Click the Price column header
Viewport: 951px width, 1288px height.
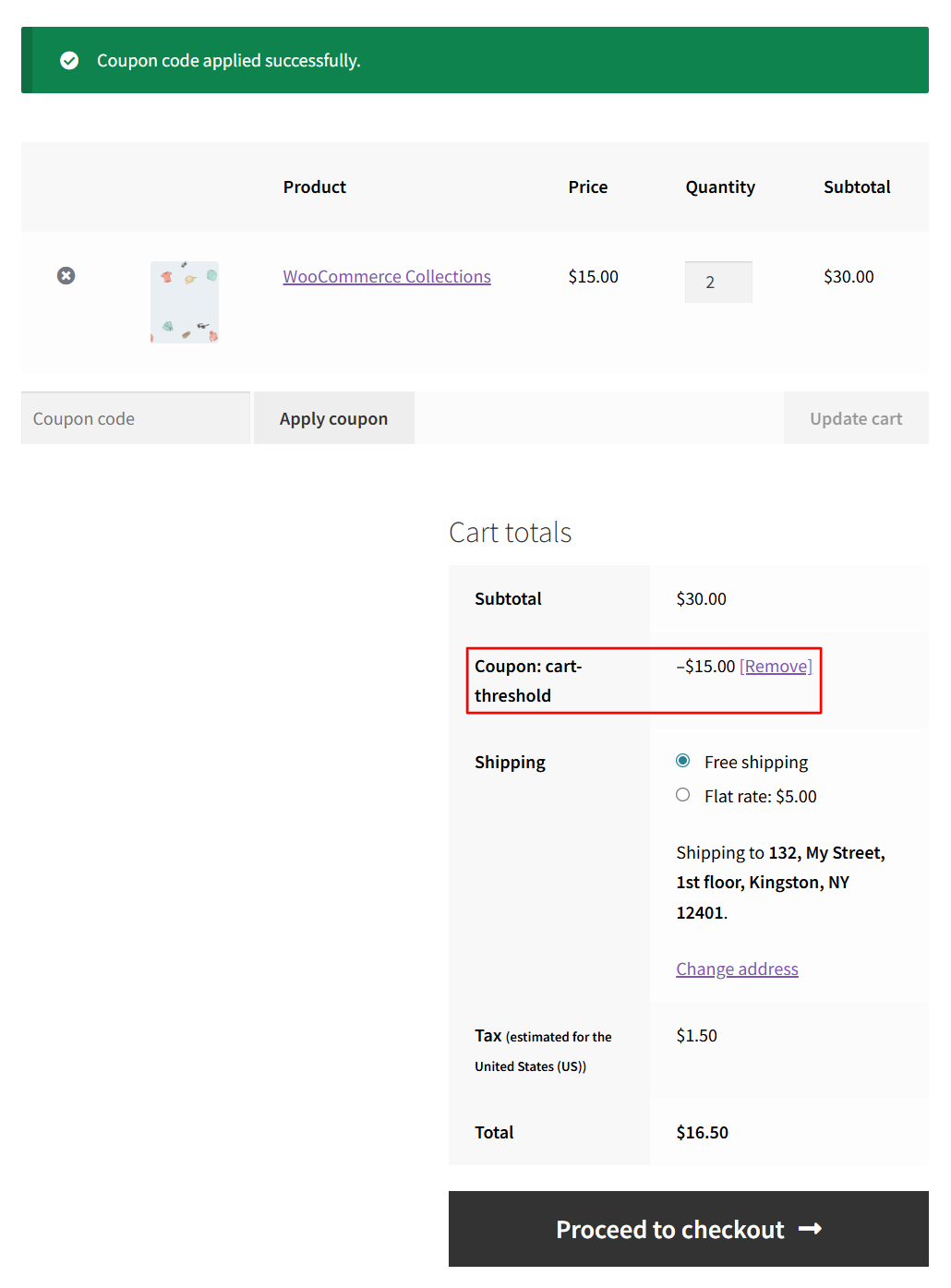tap(588, 187)
